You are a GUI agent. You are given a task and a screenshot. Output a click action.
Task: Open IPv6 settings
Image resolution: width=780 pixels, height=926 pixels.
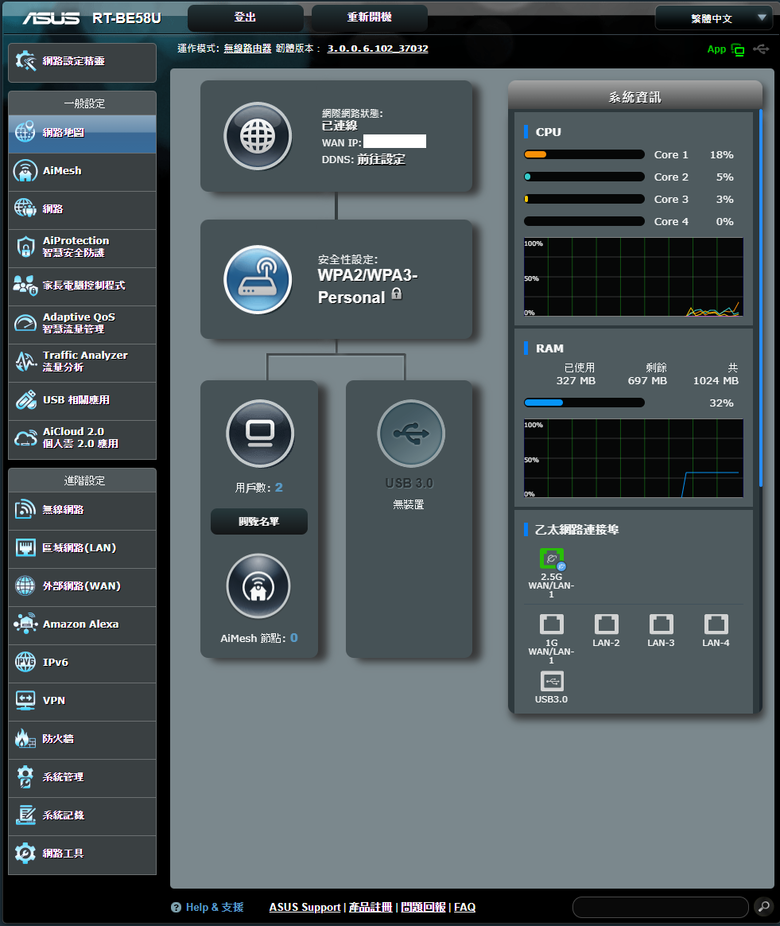tap(82, 663)
